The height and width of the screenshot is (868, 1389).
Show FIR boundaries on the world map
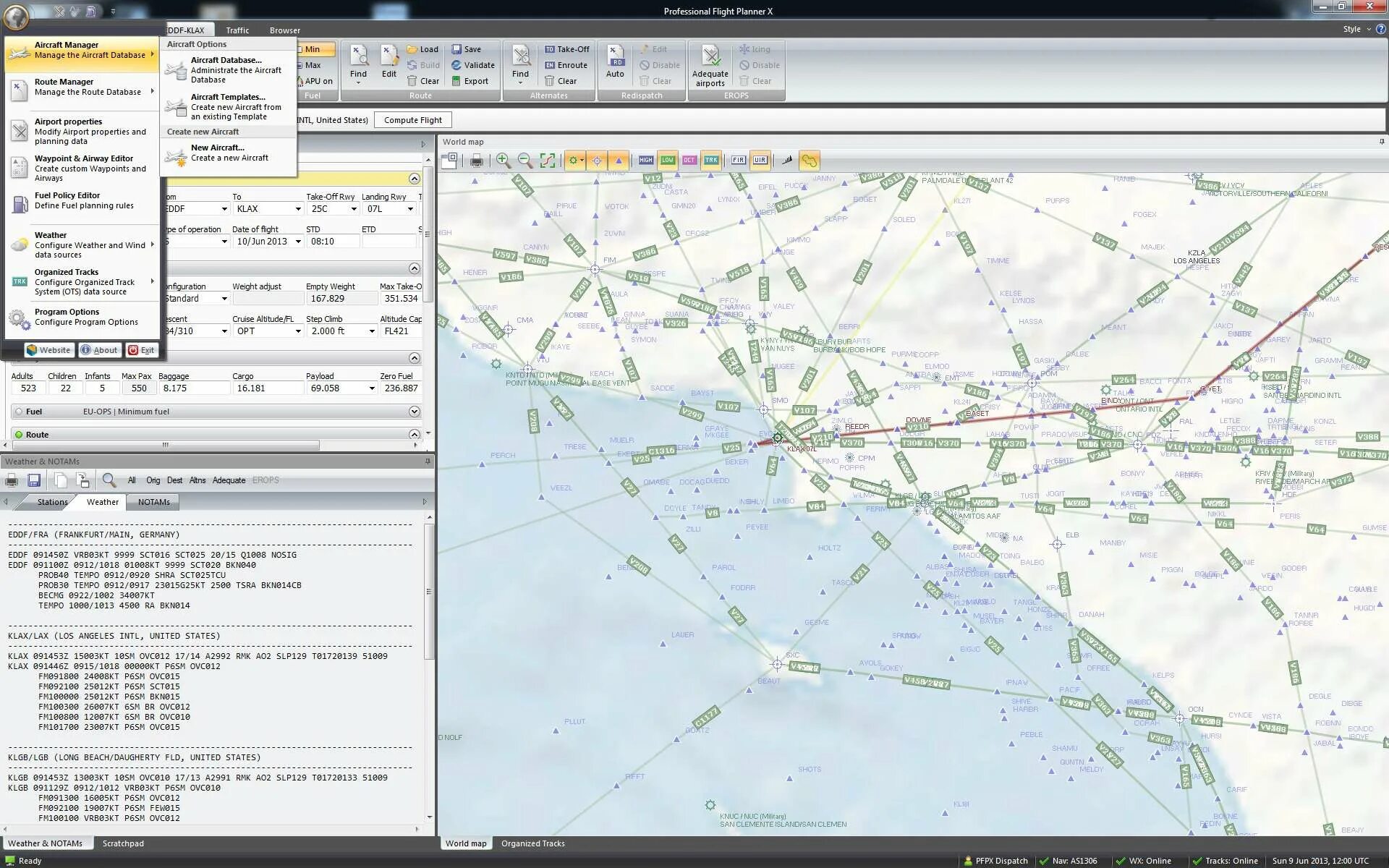[x=739, y=160]
